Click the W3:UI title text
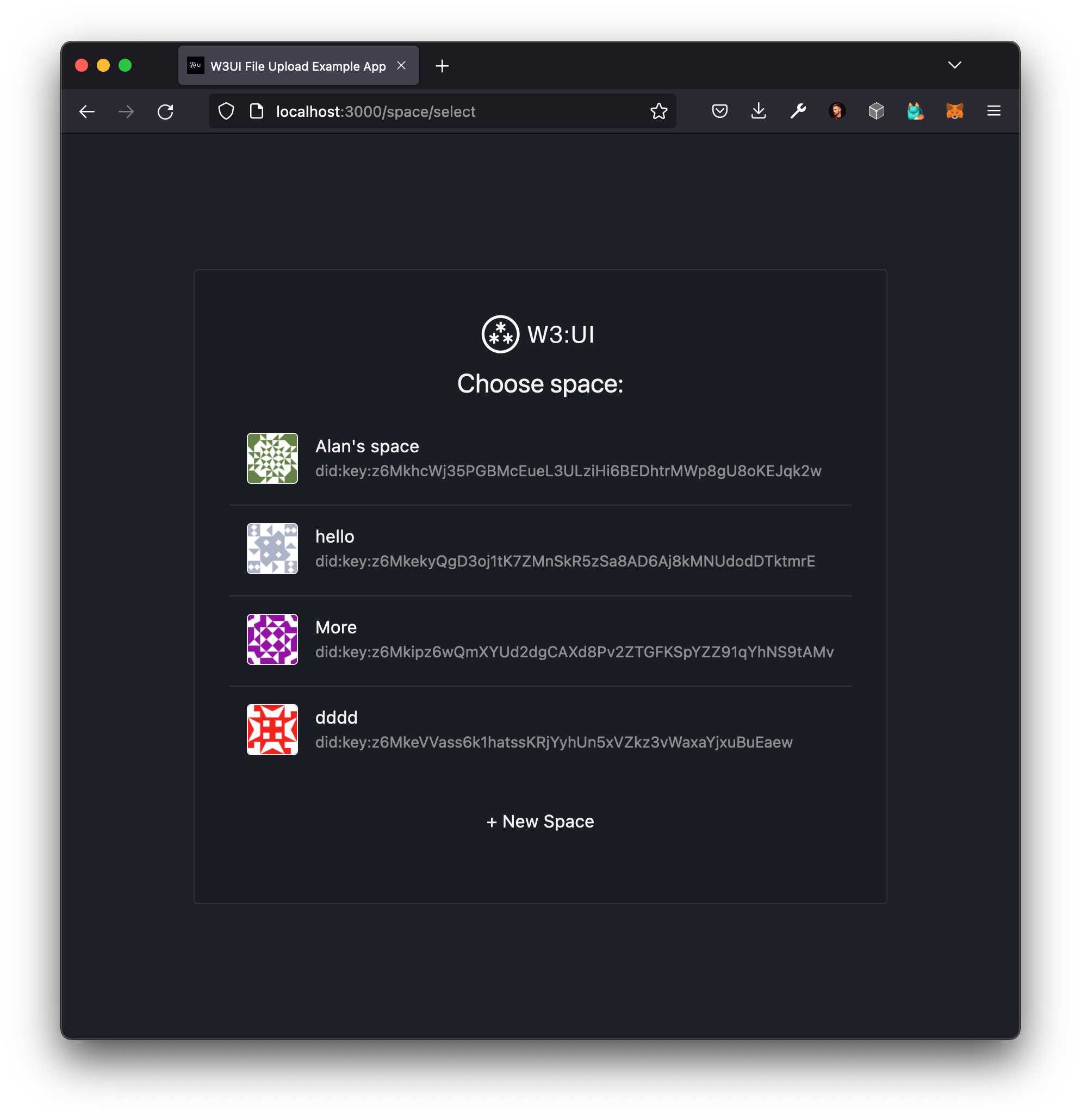Viewport: 1081px width, 1120px height. click(561, 335)
